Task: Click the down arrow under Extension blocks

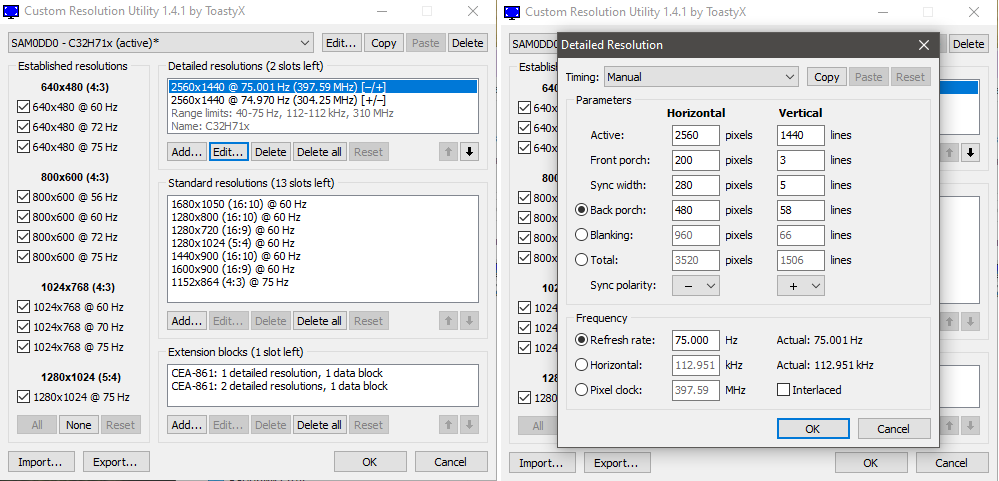Action: pos(469,425)
